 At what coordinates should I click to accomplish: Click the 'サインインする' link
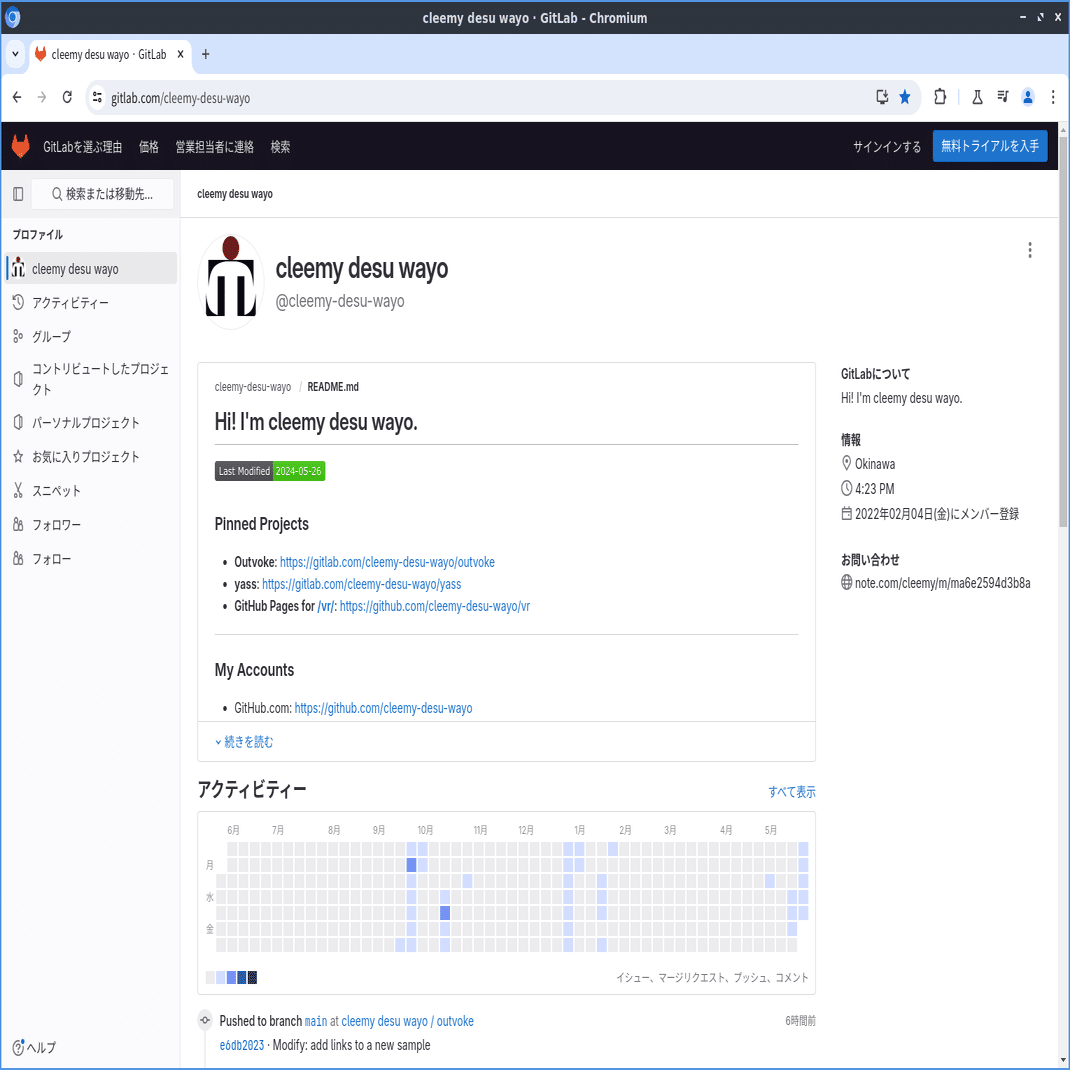(x=886, y=147)
